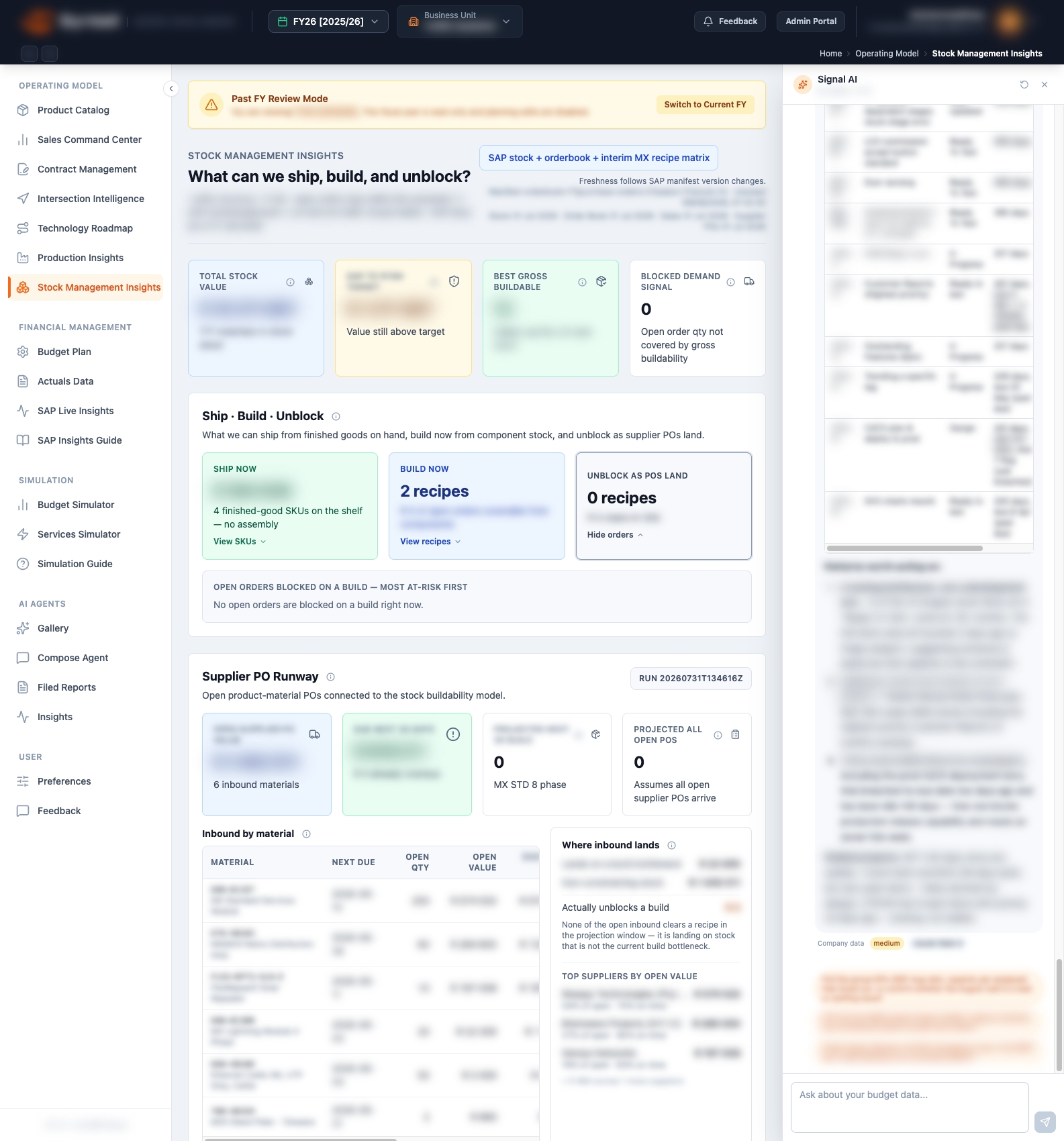Click the Simulation Guide help icon

23,564
